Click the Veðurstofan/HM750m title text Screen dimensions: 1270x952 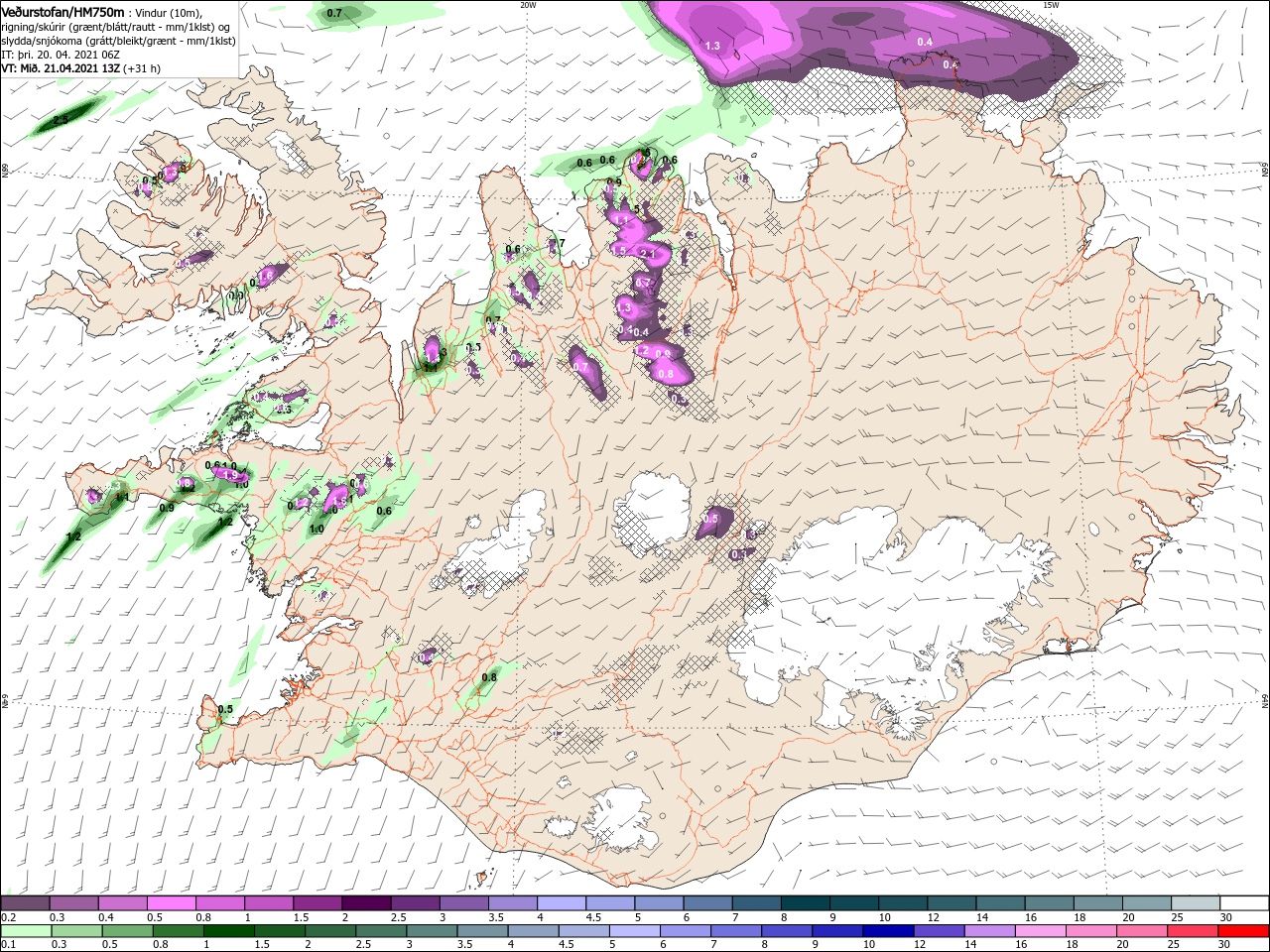click(63, 12)
